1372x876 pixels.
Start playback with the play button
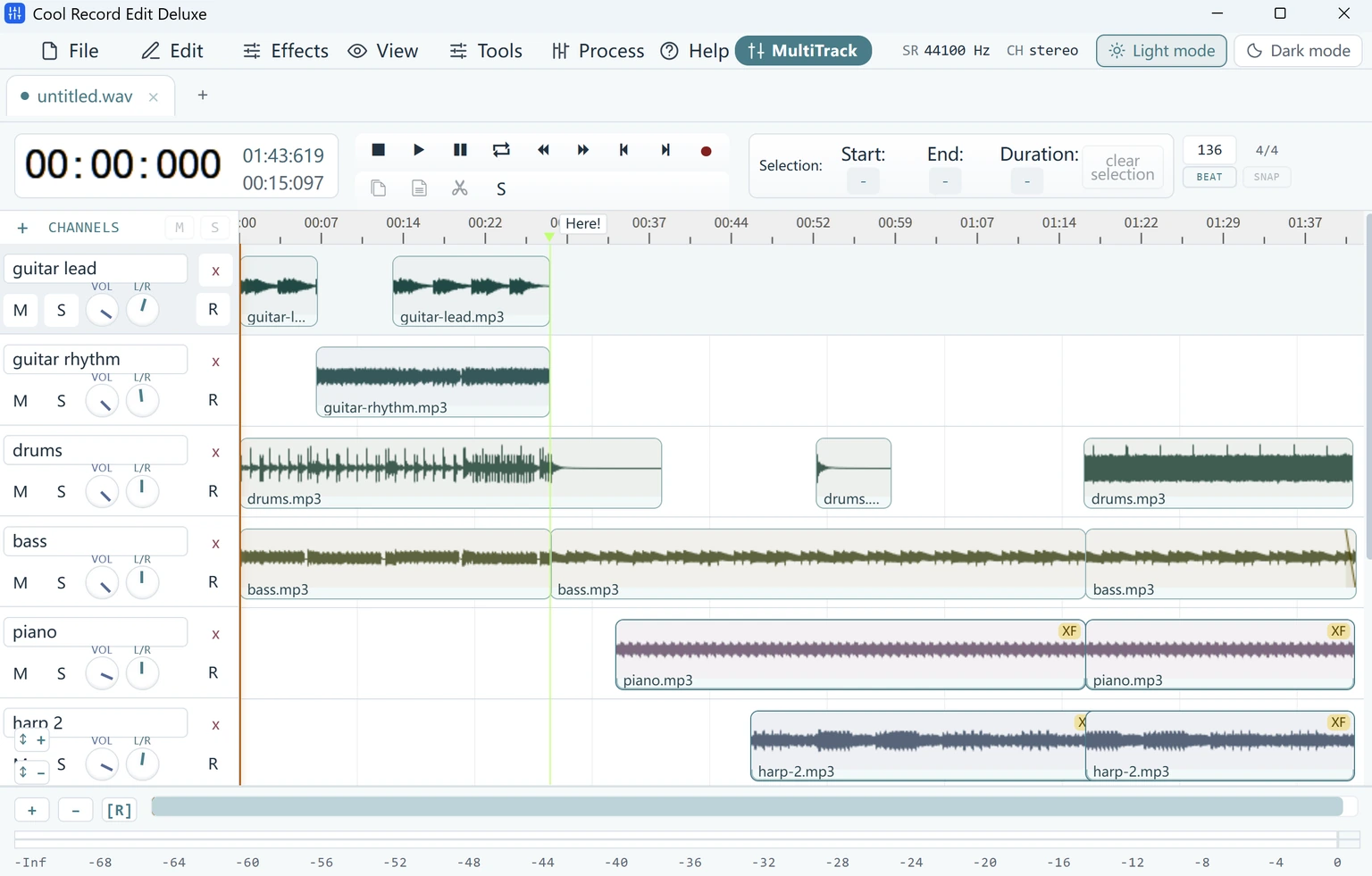click(419, 150)
